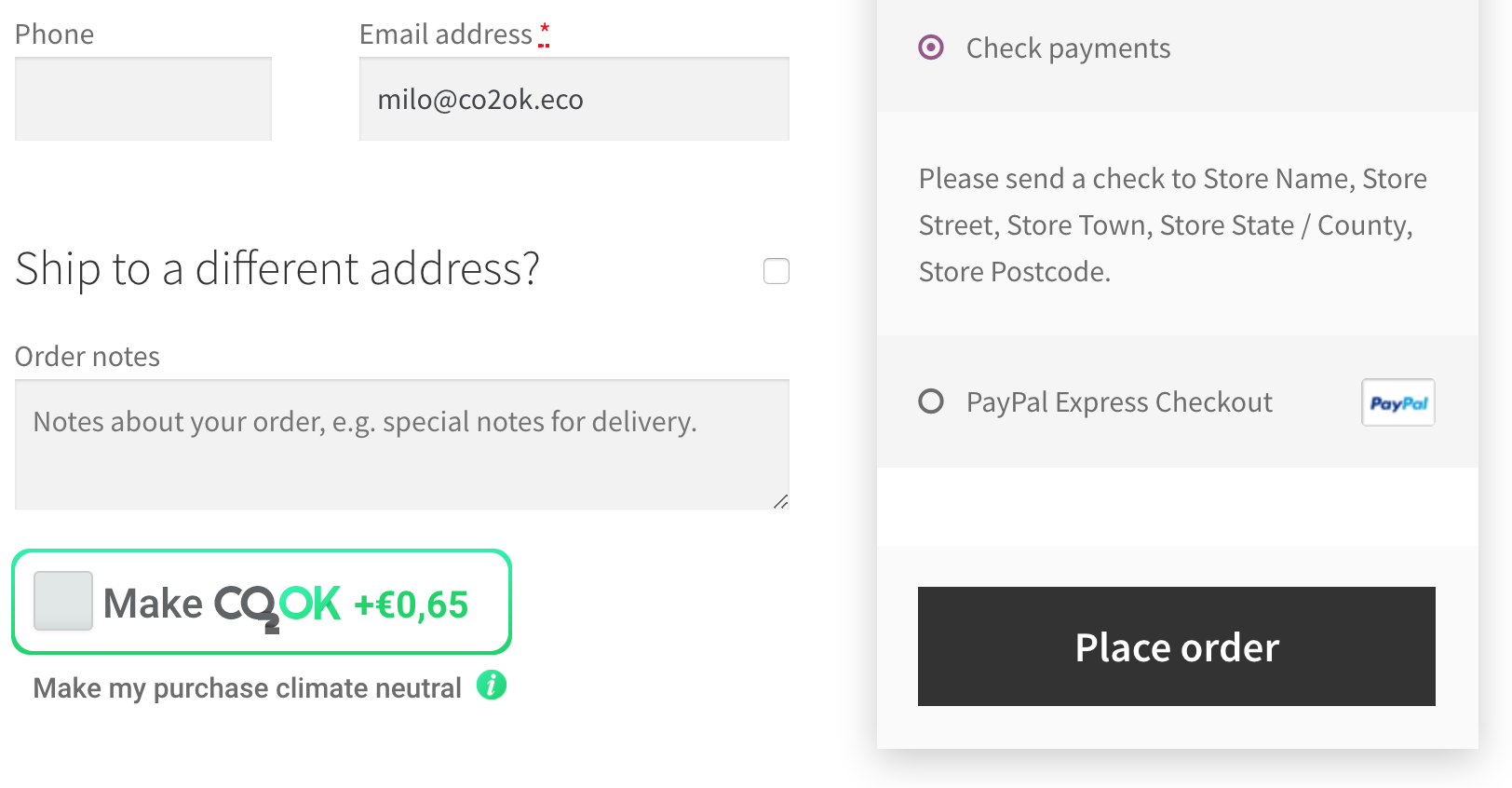Click the order notes resize handle

pos(780,501)
